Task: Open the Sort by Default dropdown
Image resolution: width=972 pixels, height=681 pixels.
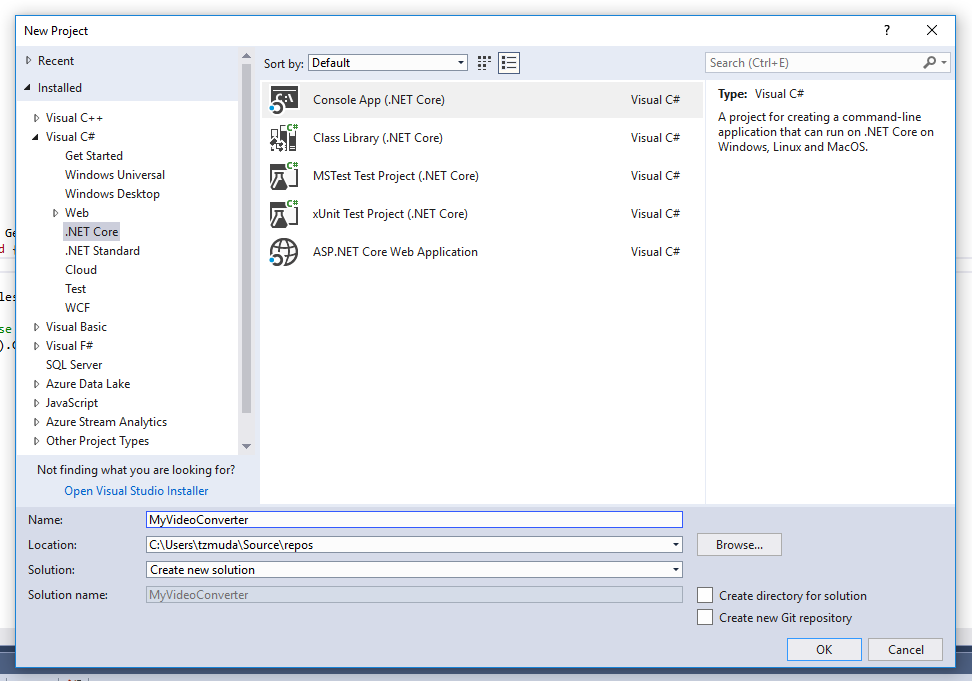Action: [x=388, y=63]
